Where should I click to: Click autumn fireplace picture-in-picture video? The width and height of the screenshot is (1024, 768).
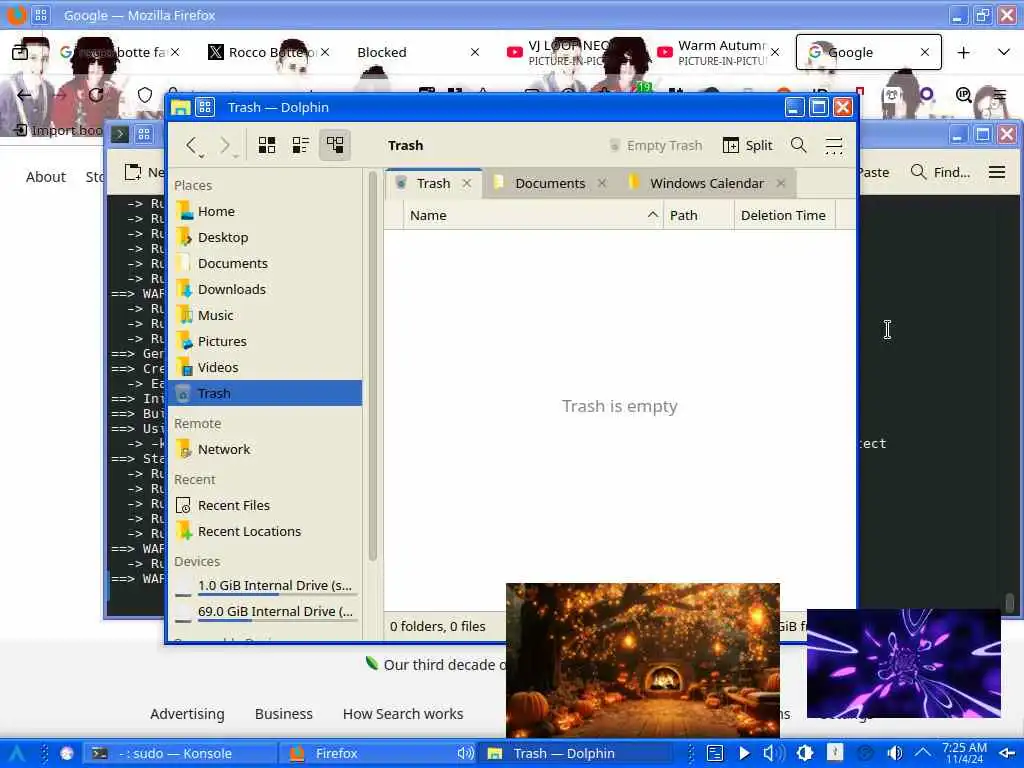[x=643, y=660]
